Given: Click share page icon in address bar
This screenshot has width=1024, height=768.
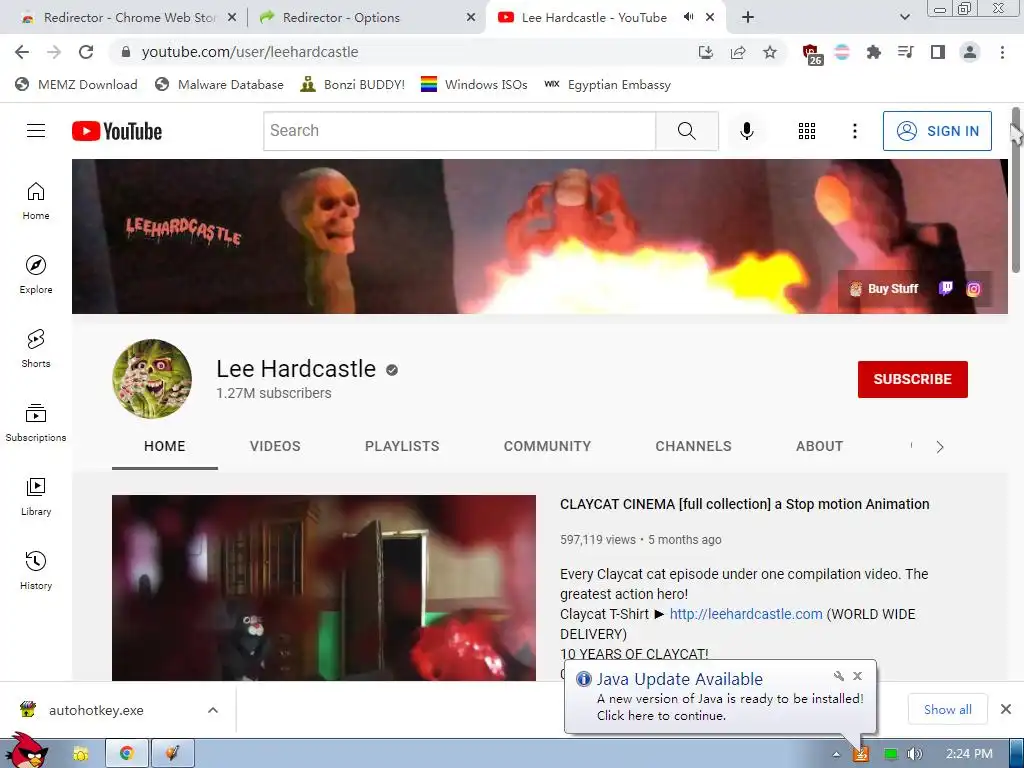Looking at the screenshot, I should tap(738, 52).
